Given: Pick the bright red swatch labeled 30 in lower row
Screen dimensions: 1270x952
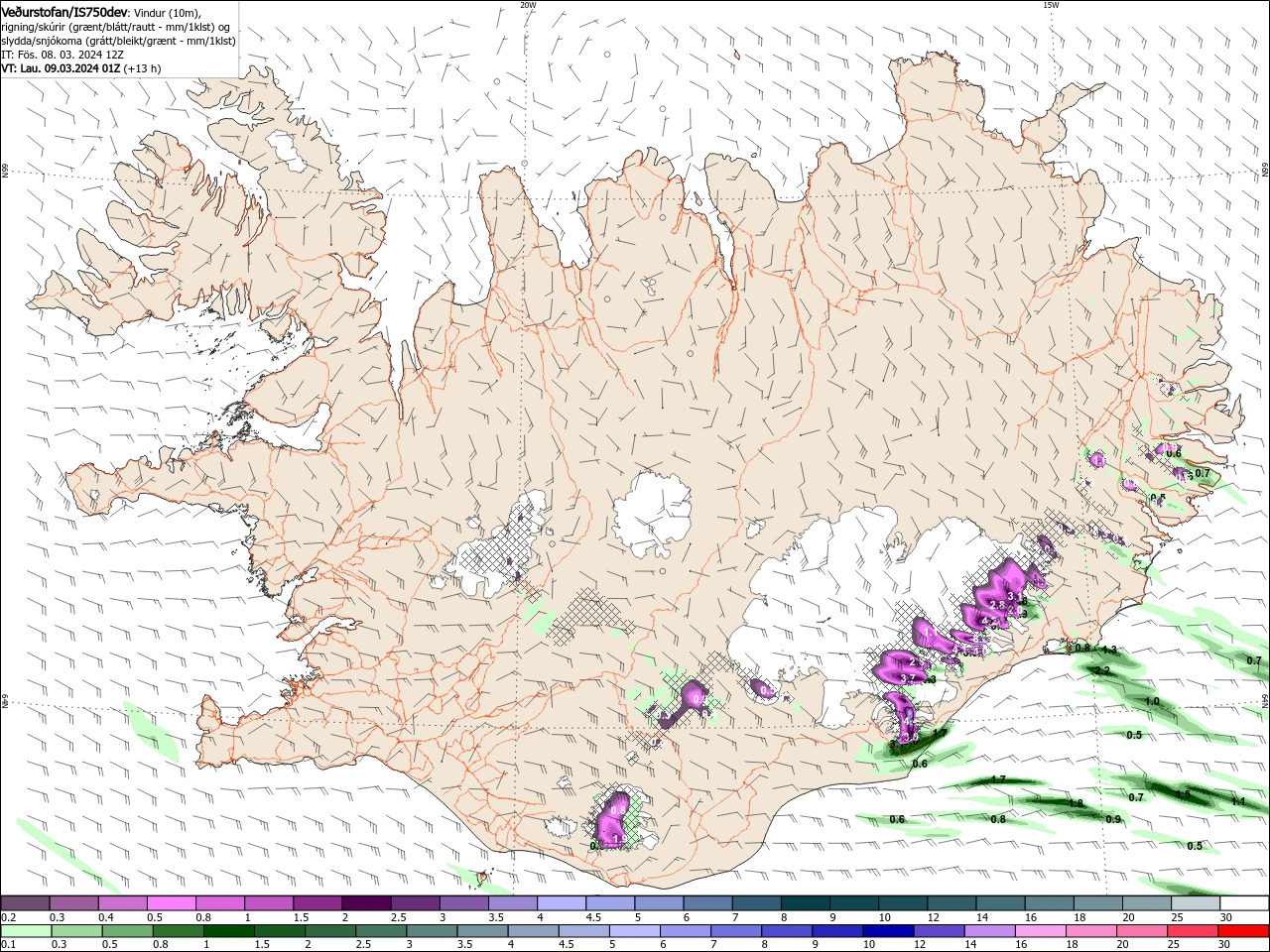Looking at the screenshot, I should (1243, 931).
